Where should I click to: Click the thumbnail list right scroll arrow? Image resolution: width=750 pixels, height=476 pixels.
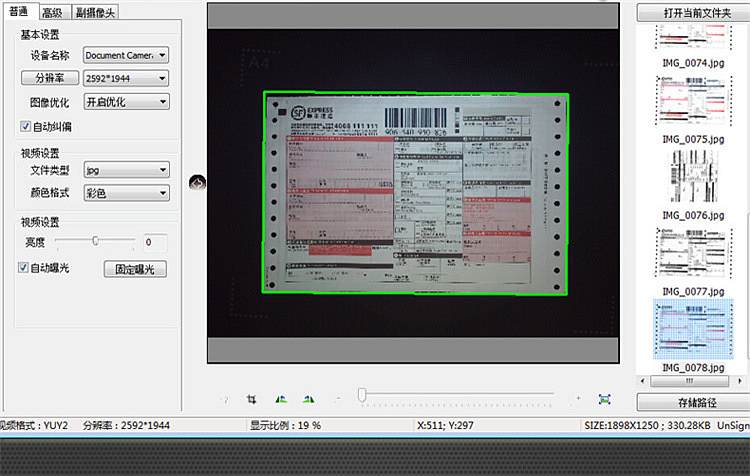[740, 381]
